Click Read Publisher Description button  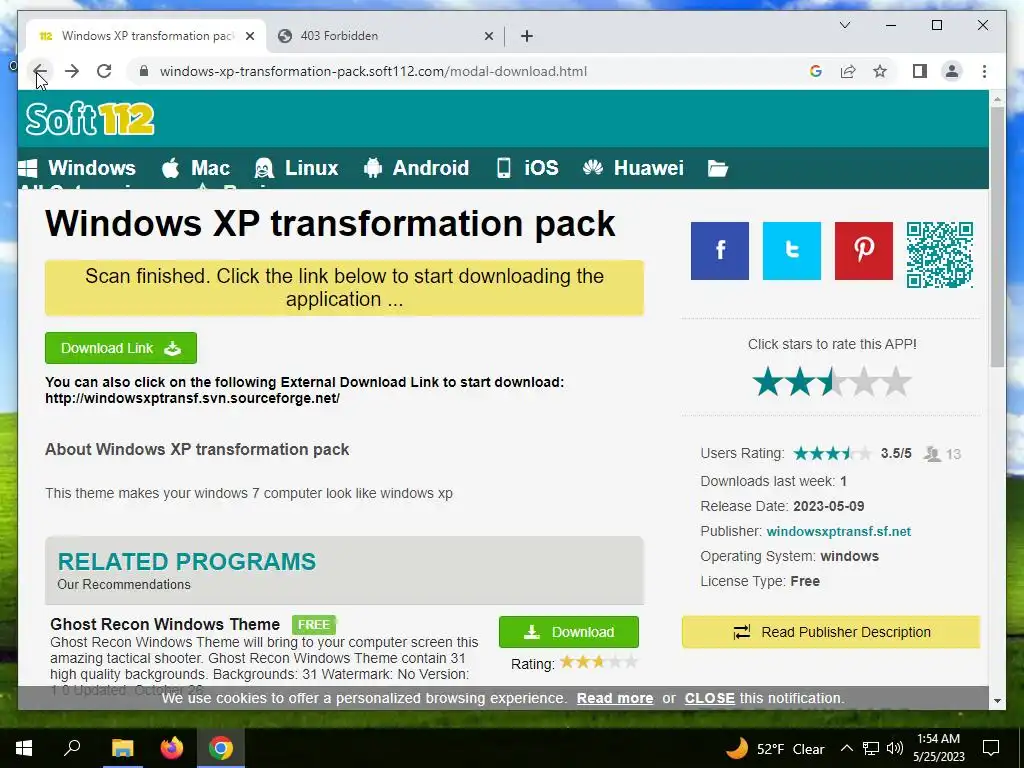pyautogui.click(x=831, y=632)
